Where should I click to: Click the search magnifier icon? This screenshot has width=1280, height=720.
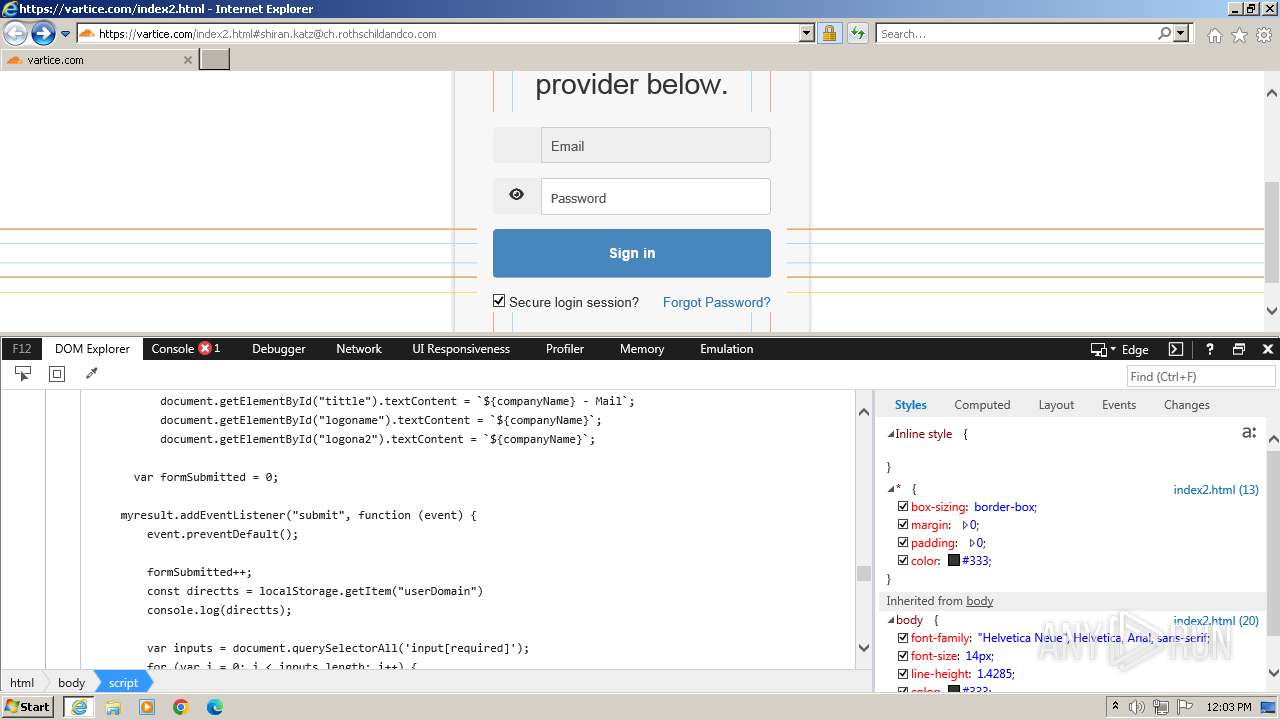pyautogui.click(x=1164, y=33)
